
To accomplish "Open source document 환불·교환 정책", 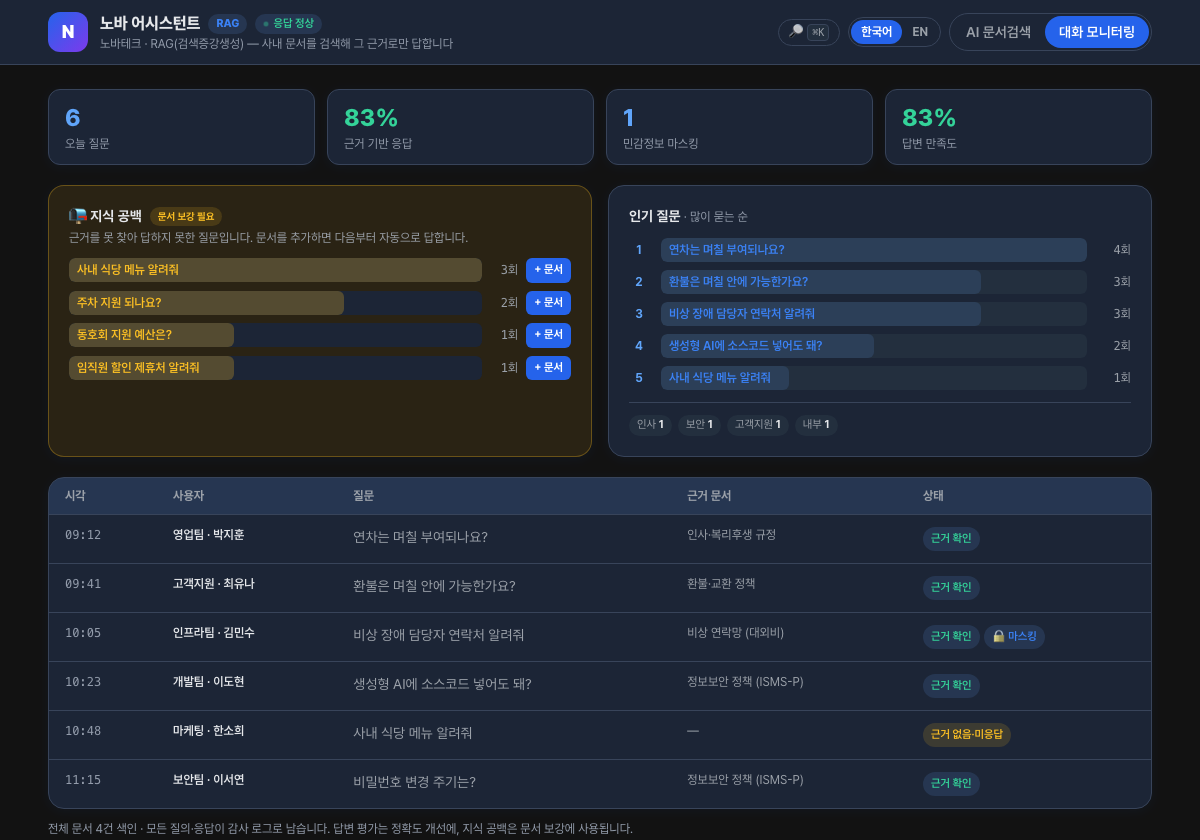I will pyautogui.click(x=721, y=584).
